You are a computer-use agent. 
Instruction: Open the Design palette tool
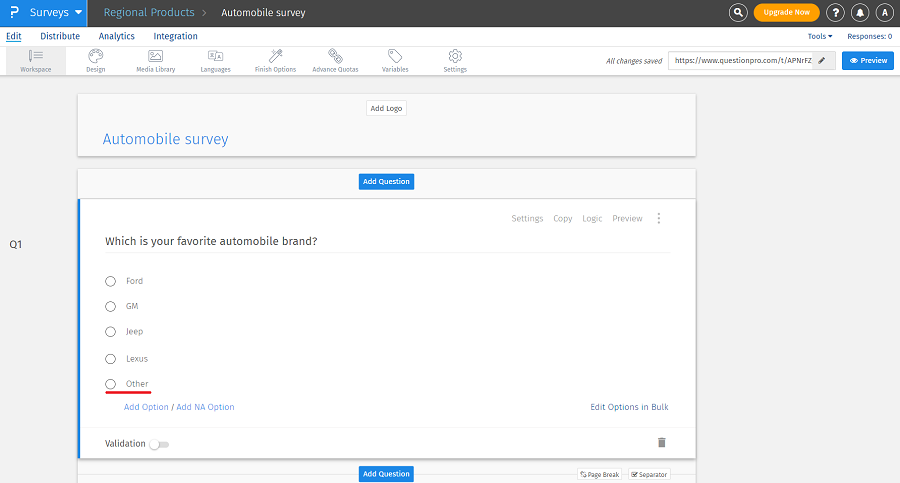click(x=95, y=60)
